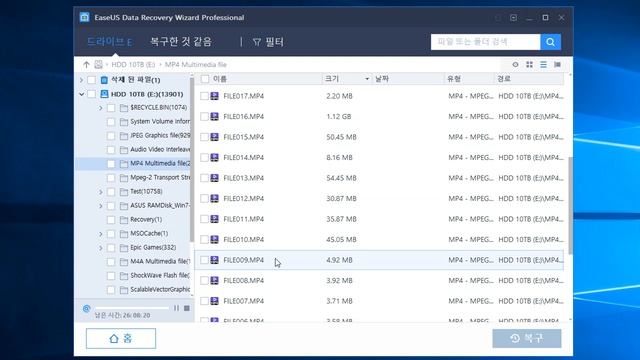Image resolution: width=640 pixels, height=360 pixels.
Task: Expand the Test(10758) folder node
Action: [101, 192]
